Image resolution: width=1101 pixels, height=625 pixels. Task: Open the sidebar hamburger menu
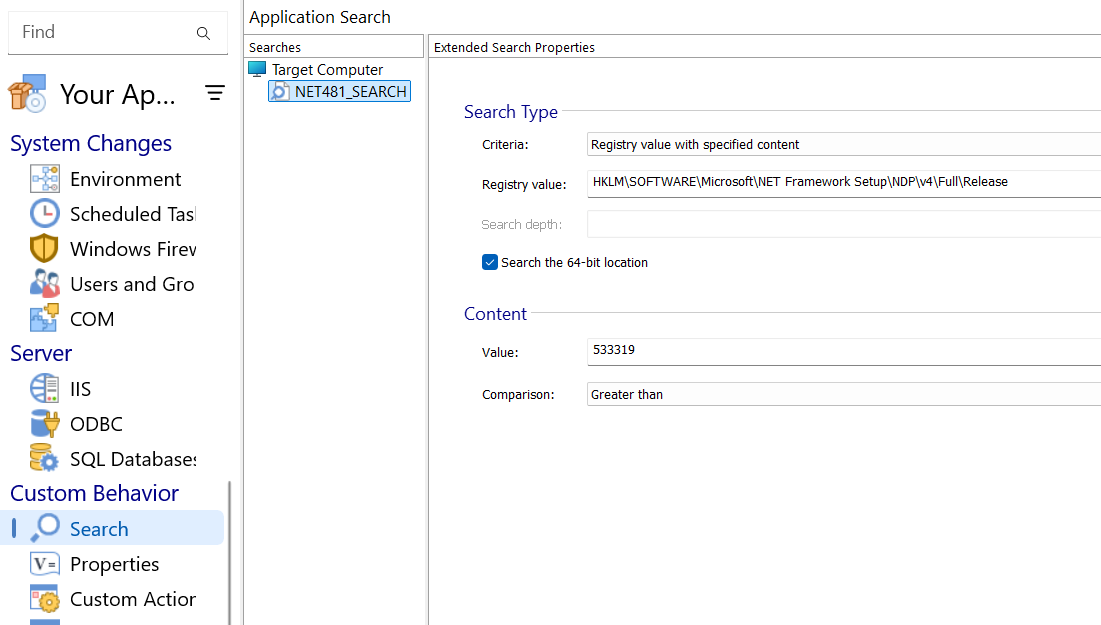pyautogui.click(x=215, y=94)
